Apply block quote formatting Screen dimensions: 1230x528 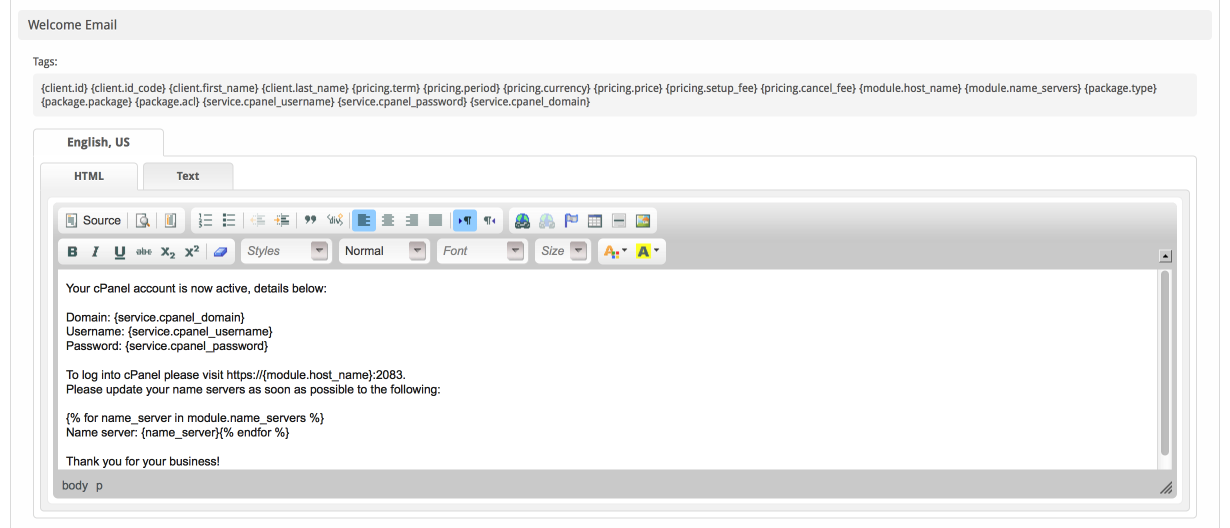tap(310, 220)
